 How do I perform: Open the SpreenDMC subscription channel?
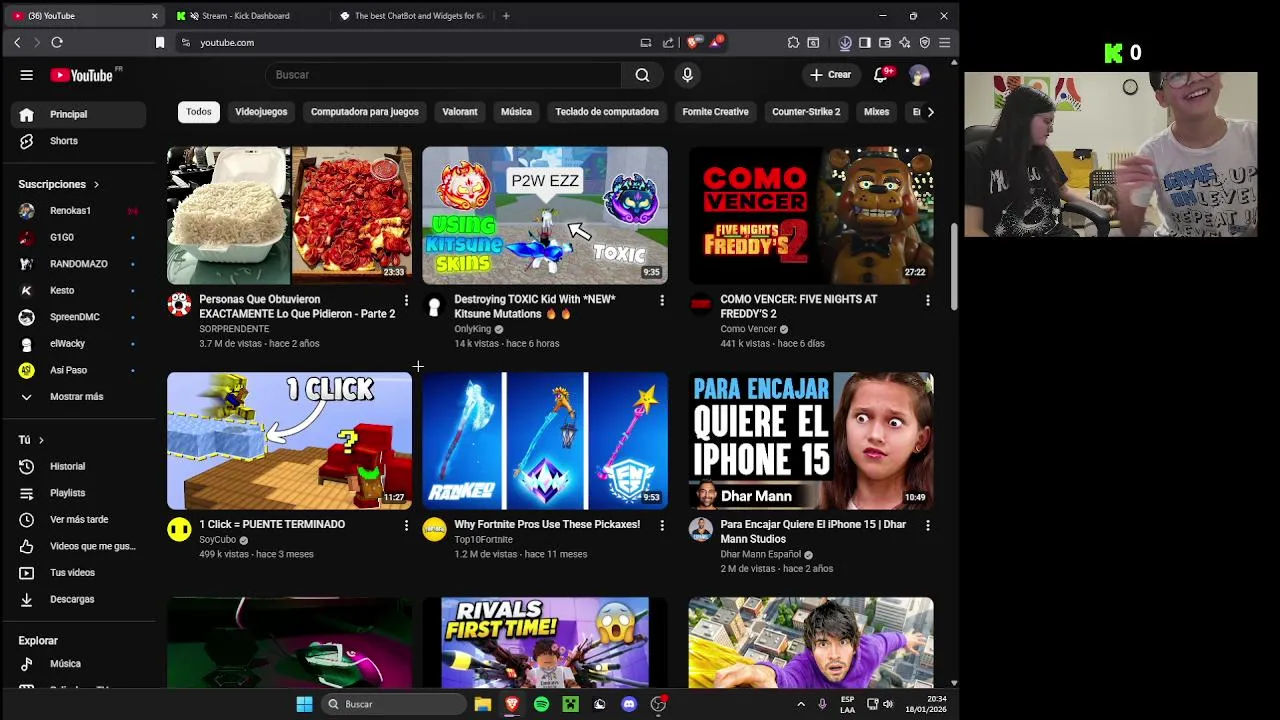coord(80,317)
